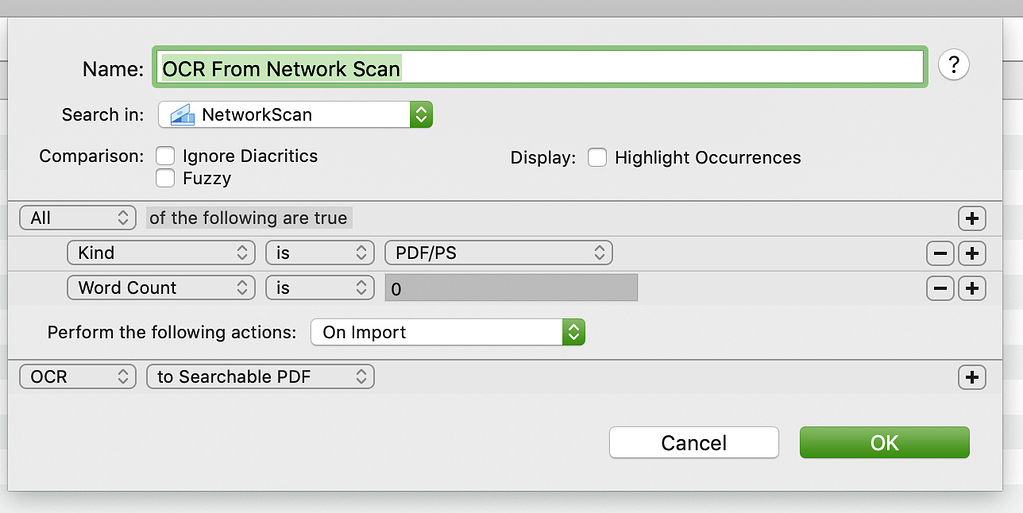Change the OCR action type dropdown
The height and width of the screenshot is (513, 1023).
78,377
